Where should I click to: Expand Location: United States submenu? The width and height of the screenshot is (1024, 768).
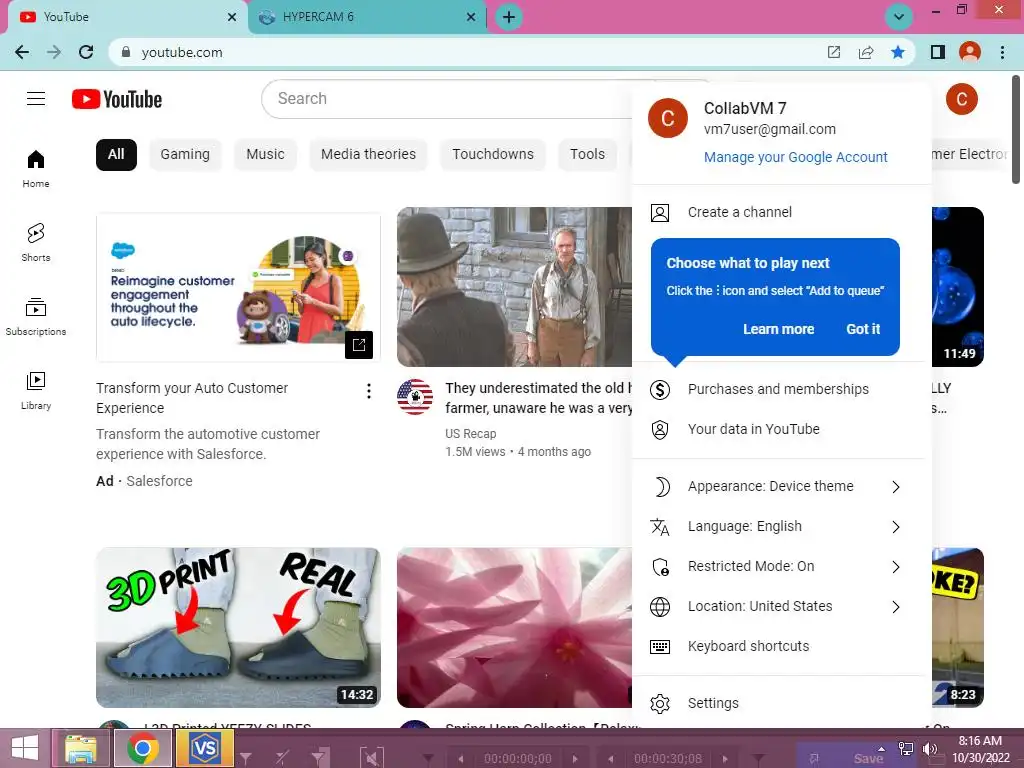[782, 607]
